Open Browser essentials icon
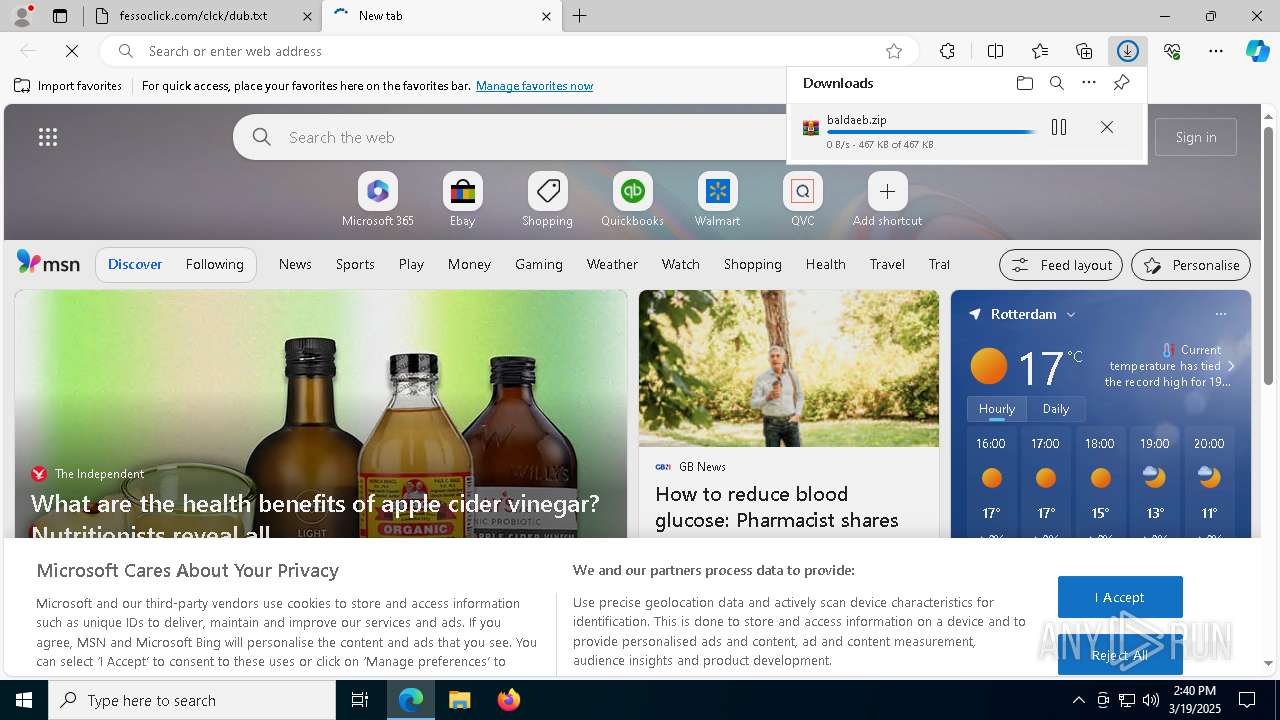Image resolution: width=1280 pixels, height=720 pixels. click(x=1172, y=51)
